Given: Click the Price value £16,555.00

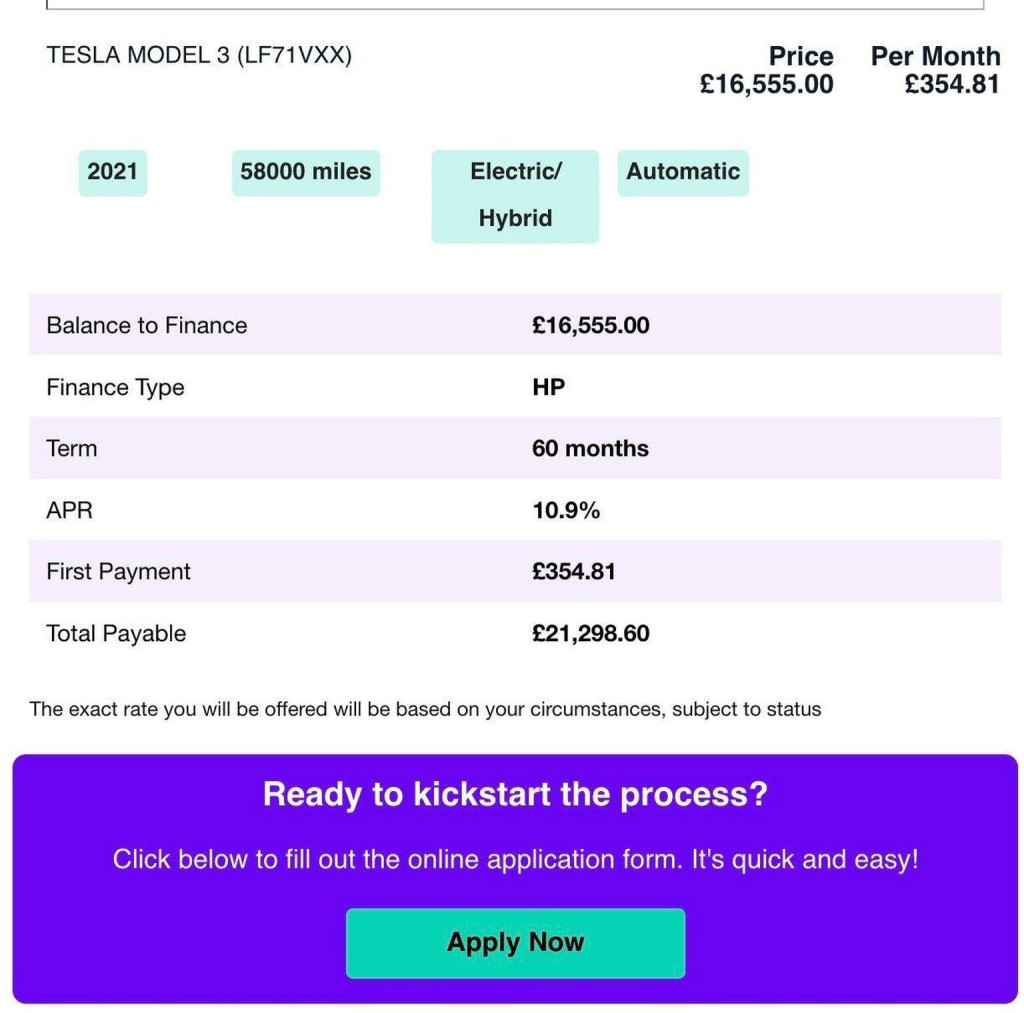Looking at the screenshot, I should click(768, 84).
